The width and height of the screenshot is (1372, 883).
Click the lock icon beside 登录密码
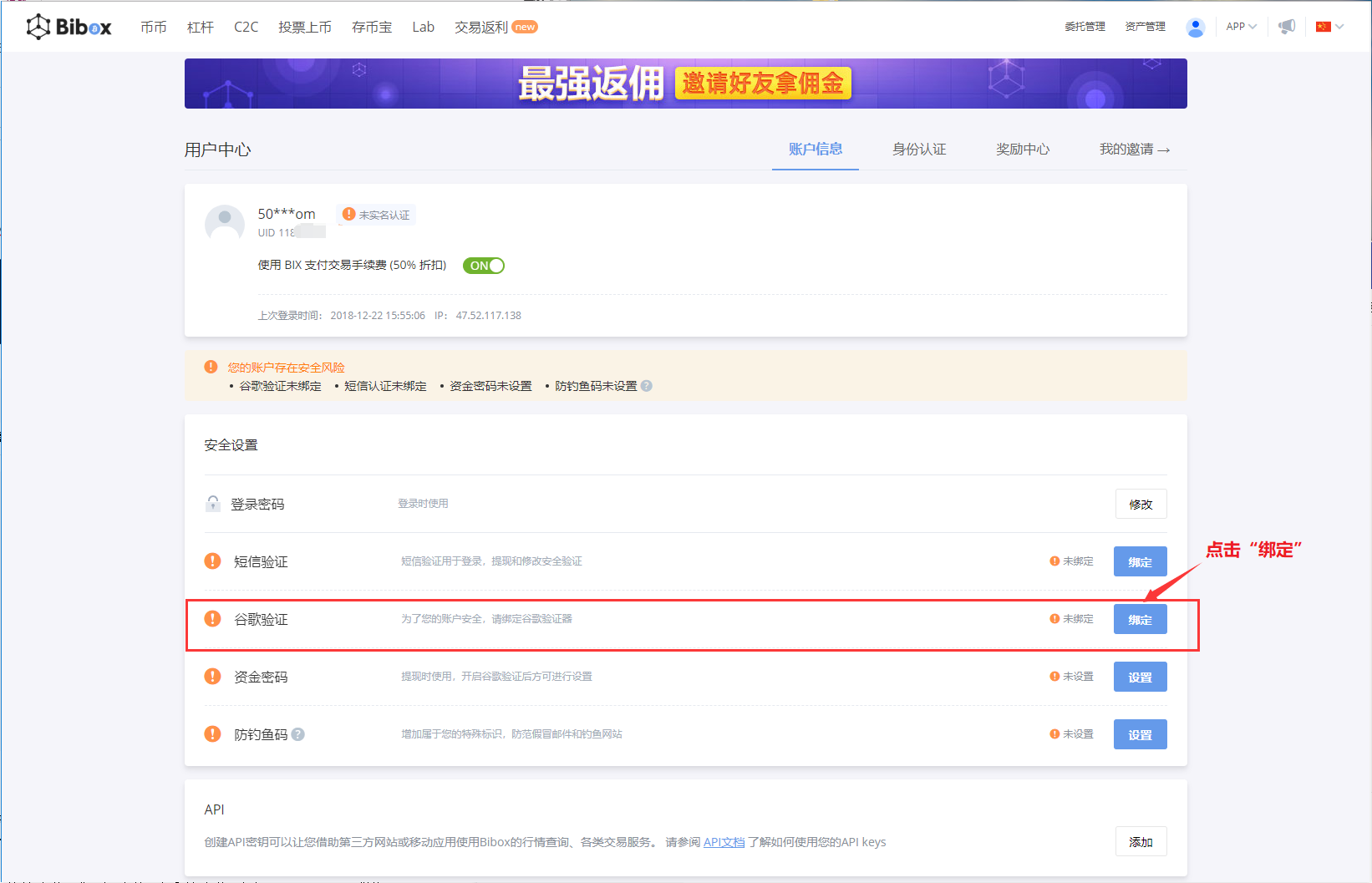click(213, 504)
